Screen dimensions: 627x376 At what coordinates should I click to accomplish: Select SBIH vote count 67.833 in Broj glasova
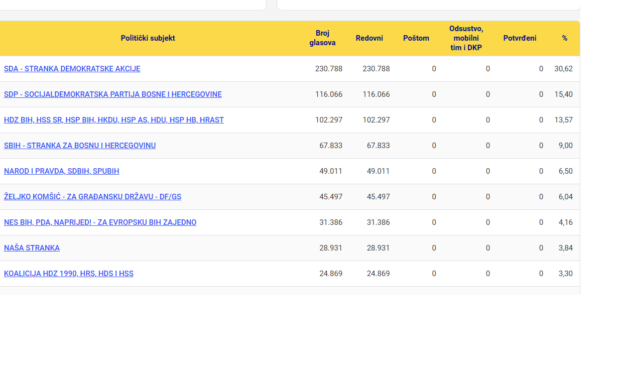click(331, 146)
